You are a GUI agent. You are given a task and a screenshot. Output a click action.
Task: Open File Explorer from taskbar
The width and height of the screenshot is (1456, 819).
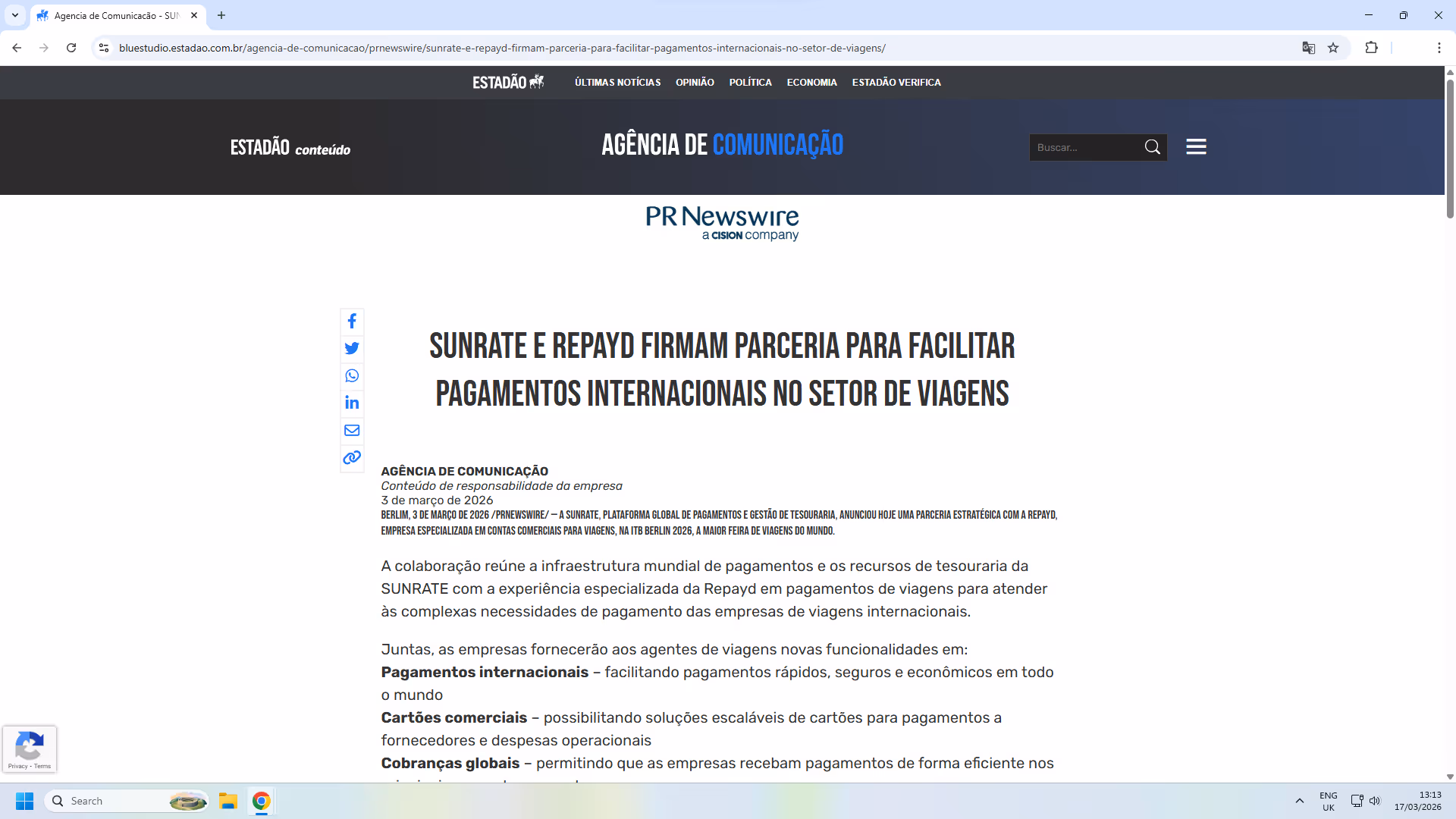point(228,801)
